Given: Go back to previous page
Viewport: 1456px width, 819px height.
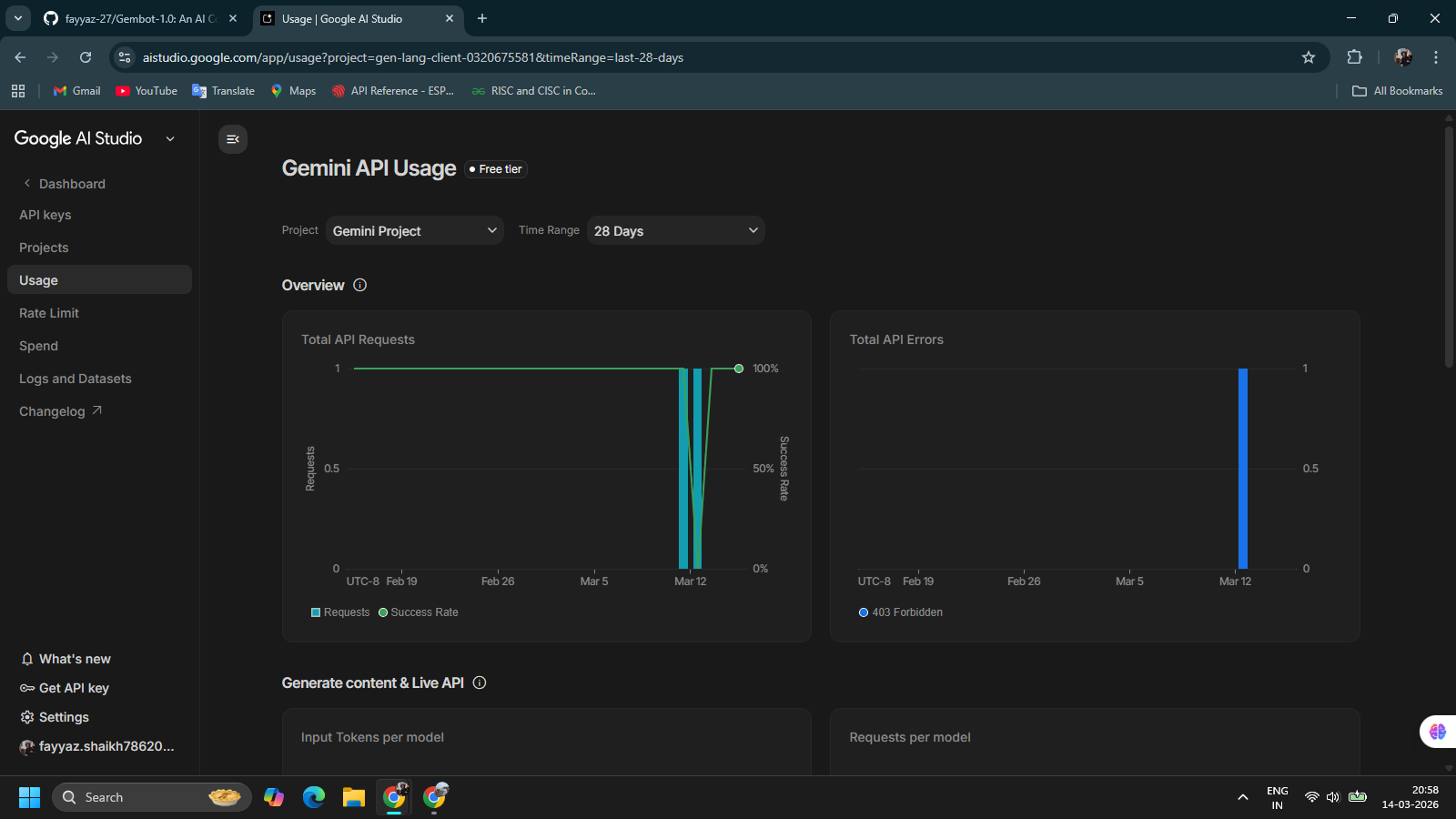Looking at the screenshot, I should [20, 57].
